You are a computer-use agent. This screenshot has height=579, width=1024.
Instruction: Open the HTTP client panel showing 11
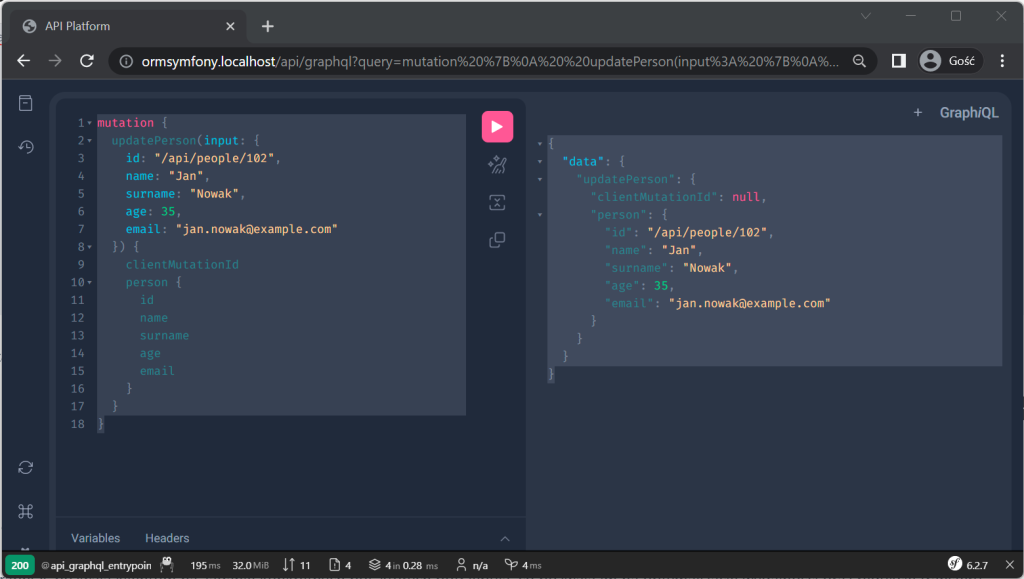click(296, 565)
